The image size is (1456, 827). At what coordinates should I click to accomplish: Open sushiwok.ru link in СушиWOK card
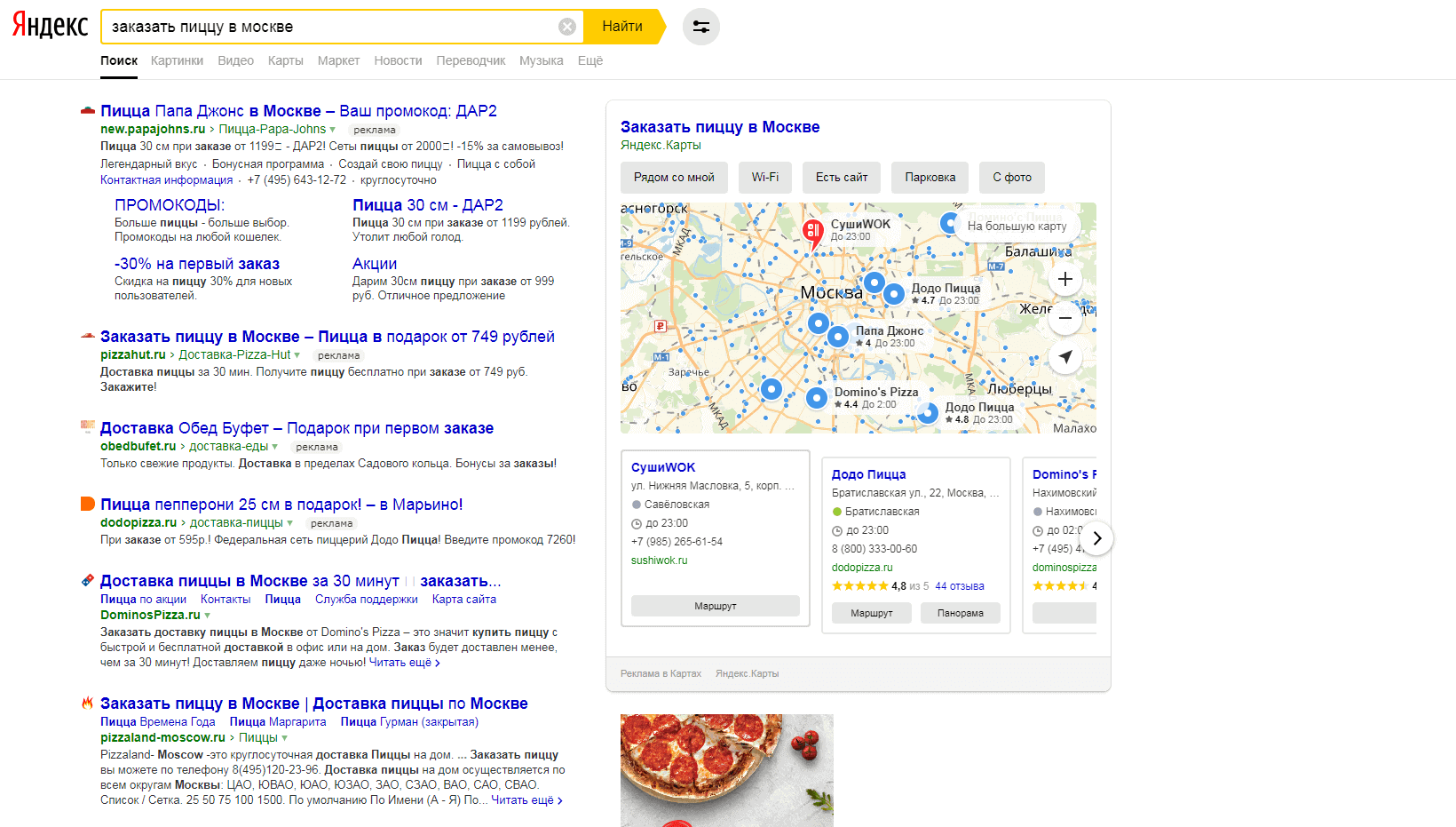(660, 561)
